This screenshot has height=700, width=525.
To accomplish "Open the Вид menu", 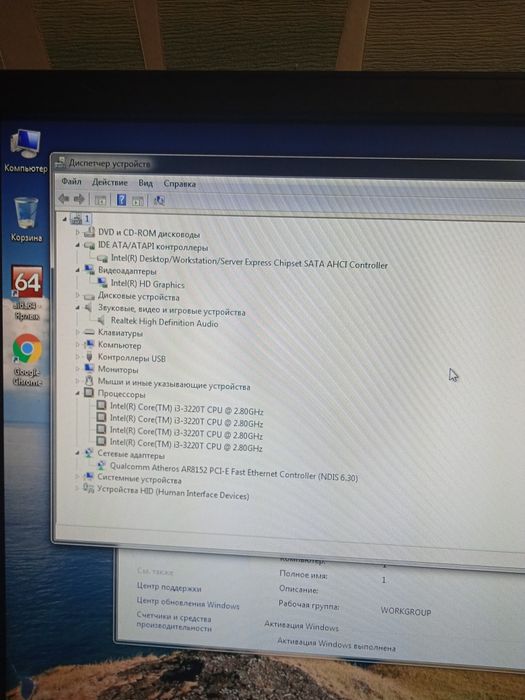I will pyautogui.click(x=146, y=183).
